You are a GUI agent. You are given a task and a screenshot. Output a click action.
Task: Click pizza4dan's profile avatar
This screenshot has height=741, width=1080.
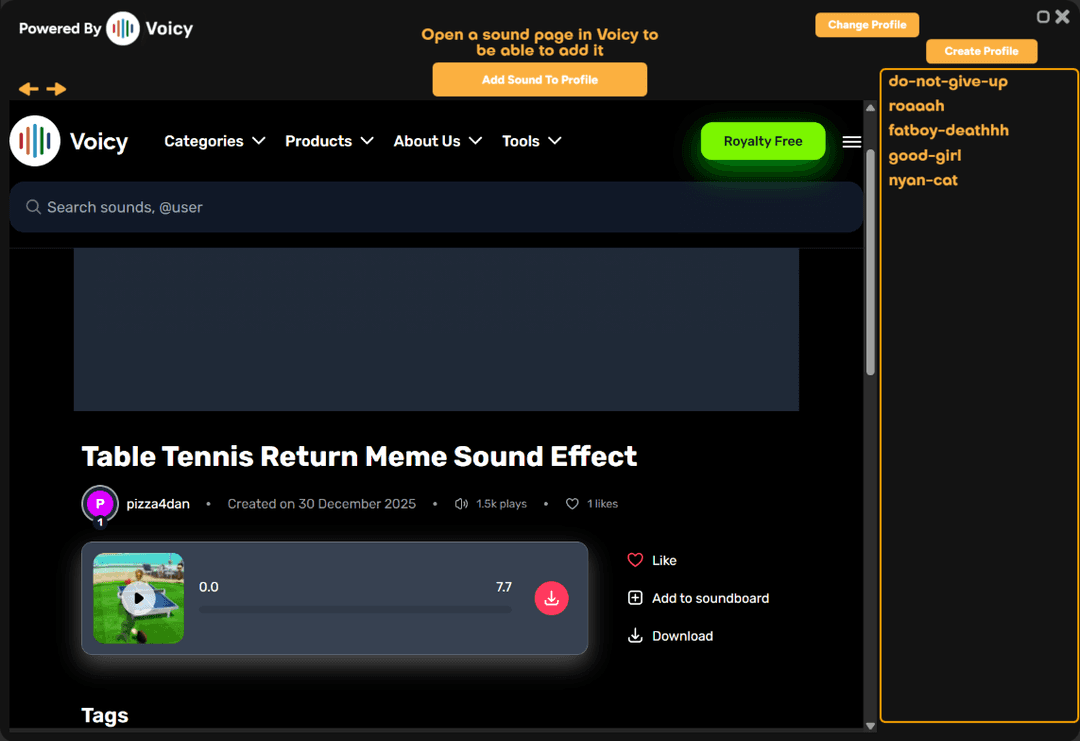point(100,504)
